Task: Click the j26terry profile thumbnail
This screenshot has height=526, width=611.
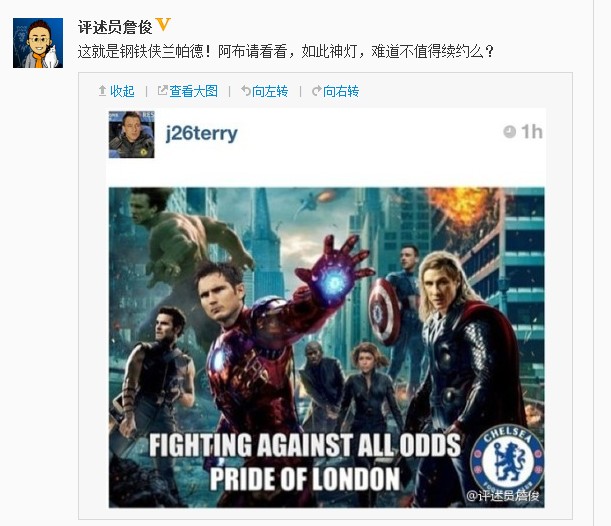Action: (x=131, y=134)
